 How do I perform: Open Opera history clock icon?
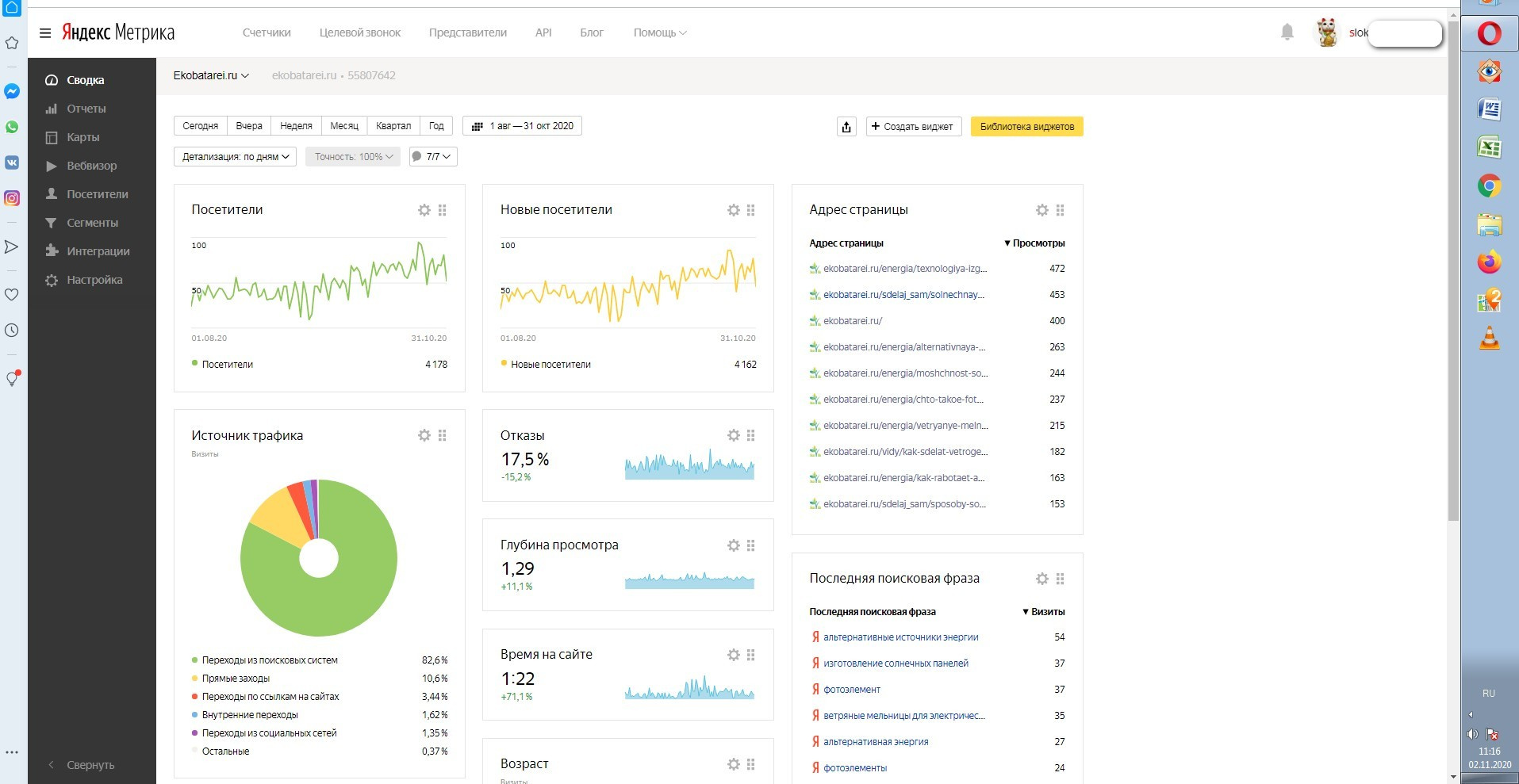(x=12, y=331)
